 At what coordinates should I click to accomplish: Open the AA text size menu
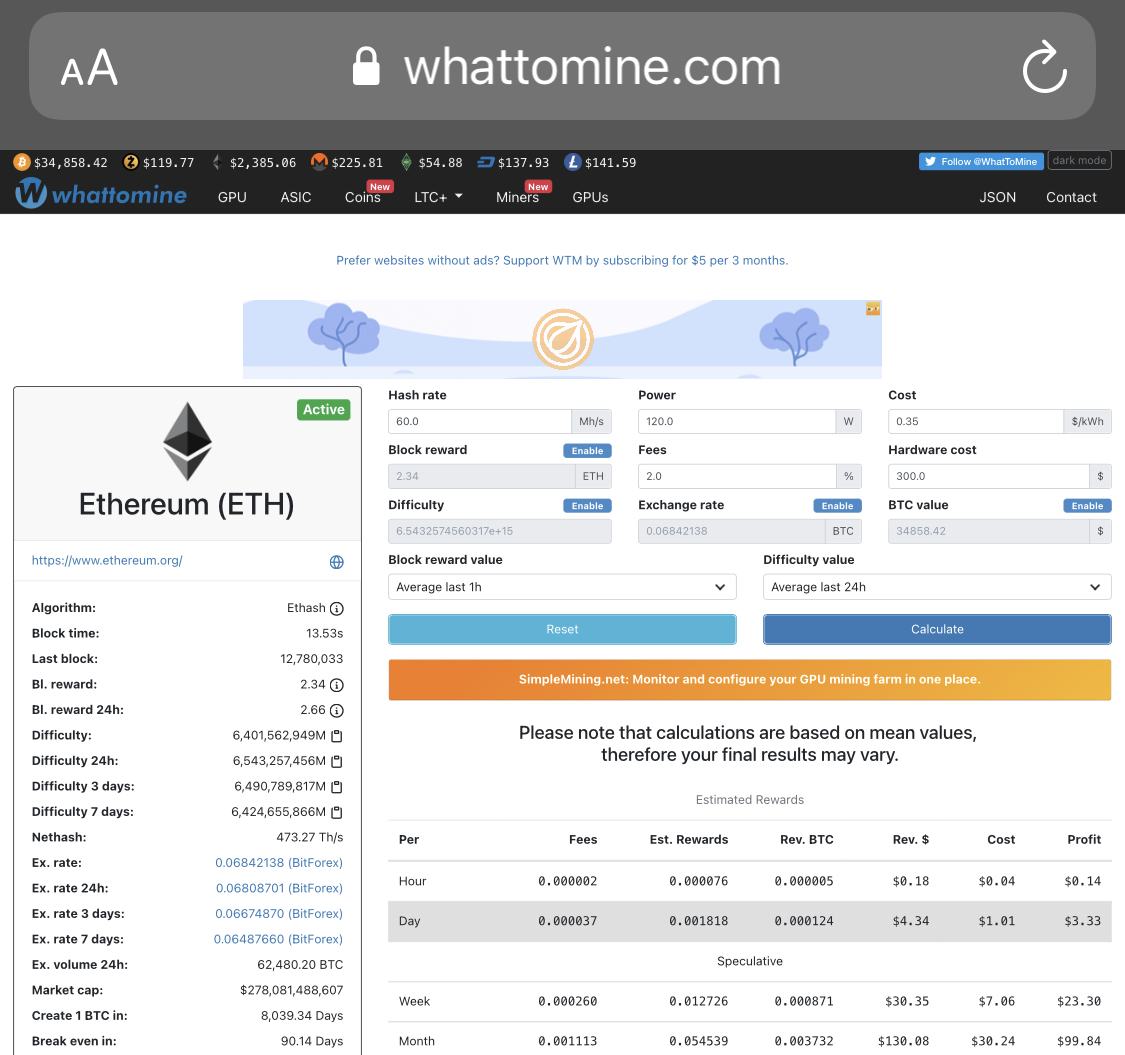click(89, 67)
